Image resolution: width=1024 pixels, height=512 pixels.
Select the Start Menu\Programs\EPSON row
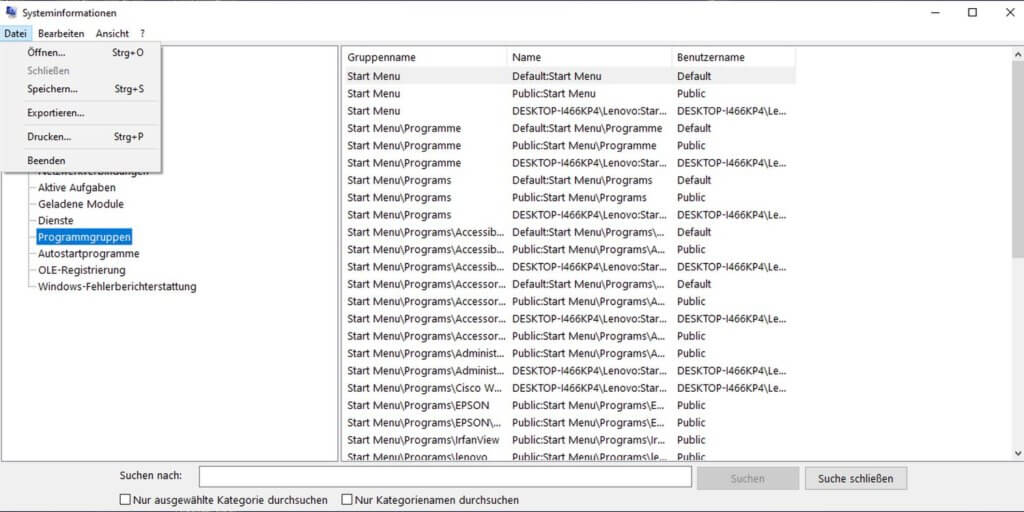[x=569, y=405]
